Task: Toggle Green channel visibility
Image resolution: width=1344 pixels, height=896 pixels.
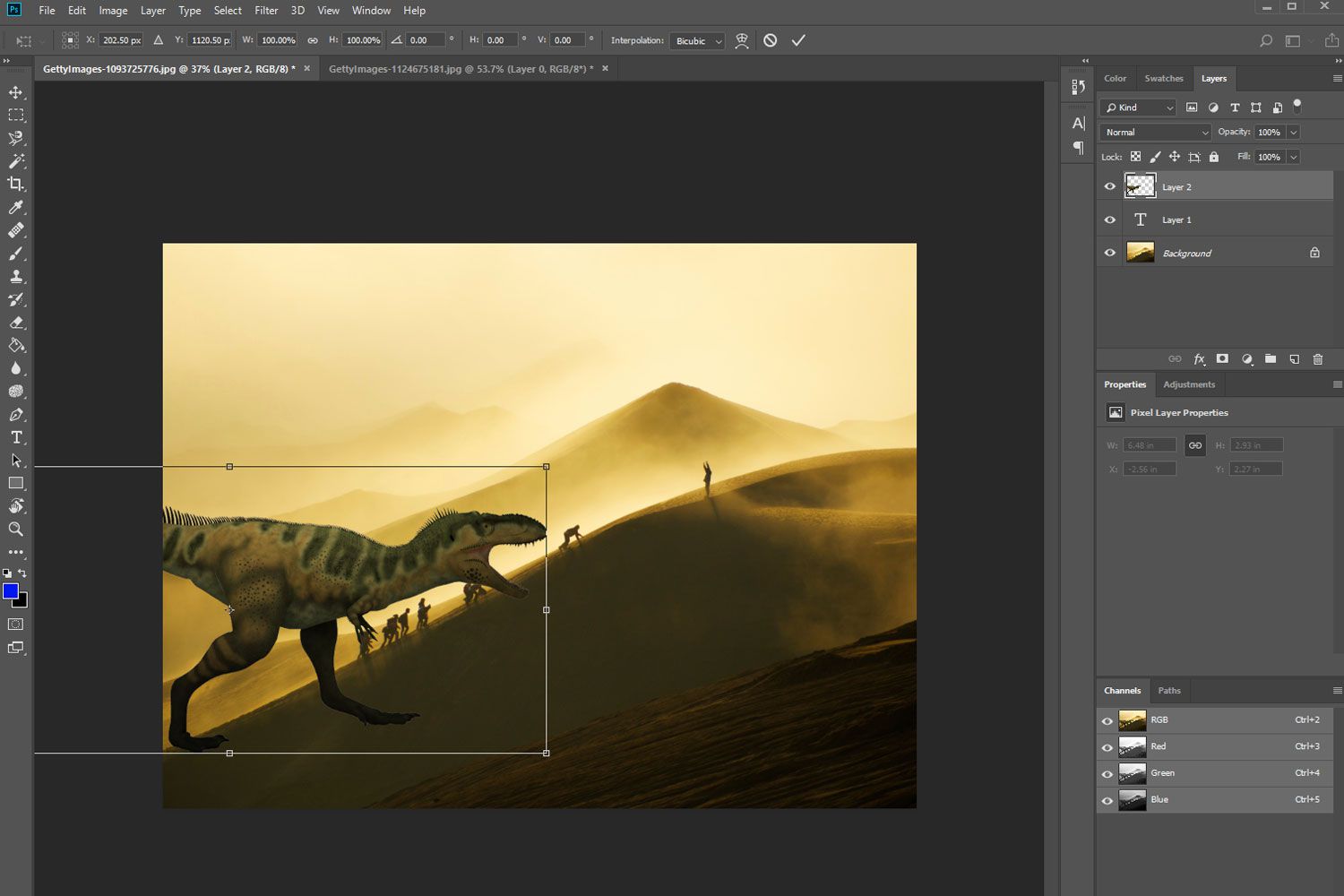Action: point(1107,774)
